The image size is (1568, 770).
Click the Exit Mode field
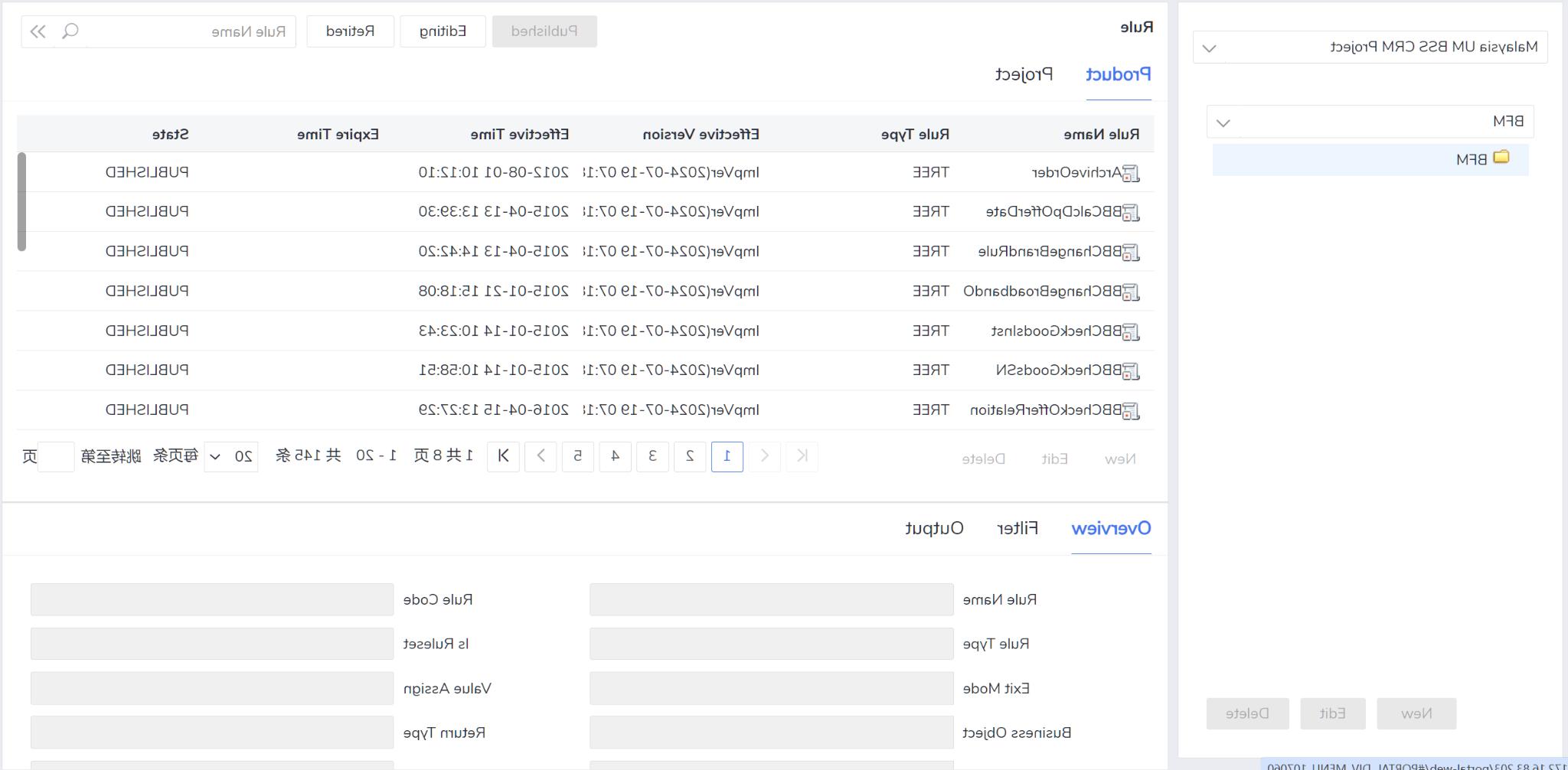click(771, 688)
